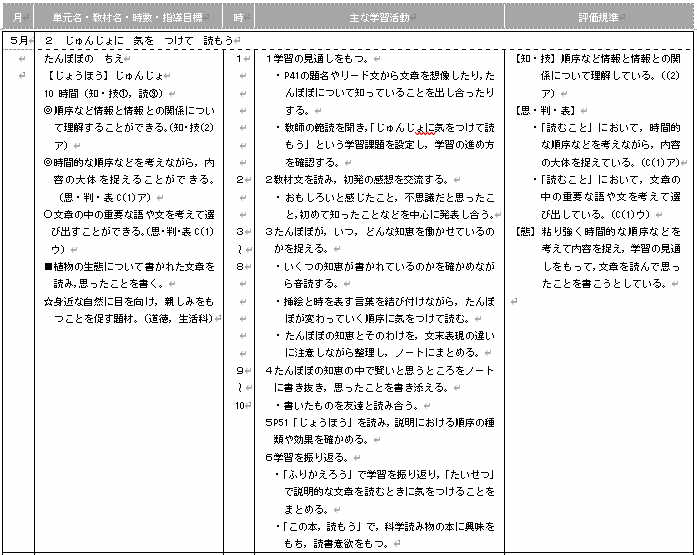The height and width of the screenshot is (555, 697).
Task: Click activity '3たんぽぽが,いつ,どんな知恵を働かせているの'
Action: coord(380,232)
